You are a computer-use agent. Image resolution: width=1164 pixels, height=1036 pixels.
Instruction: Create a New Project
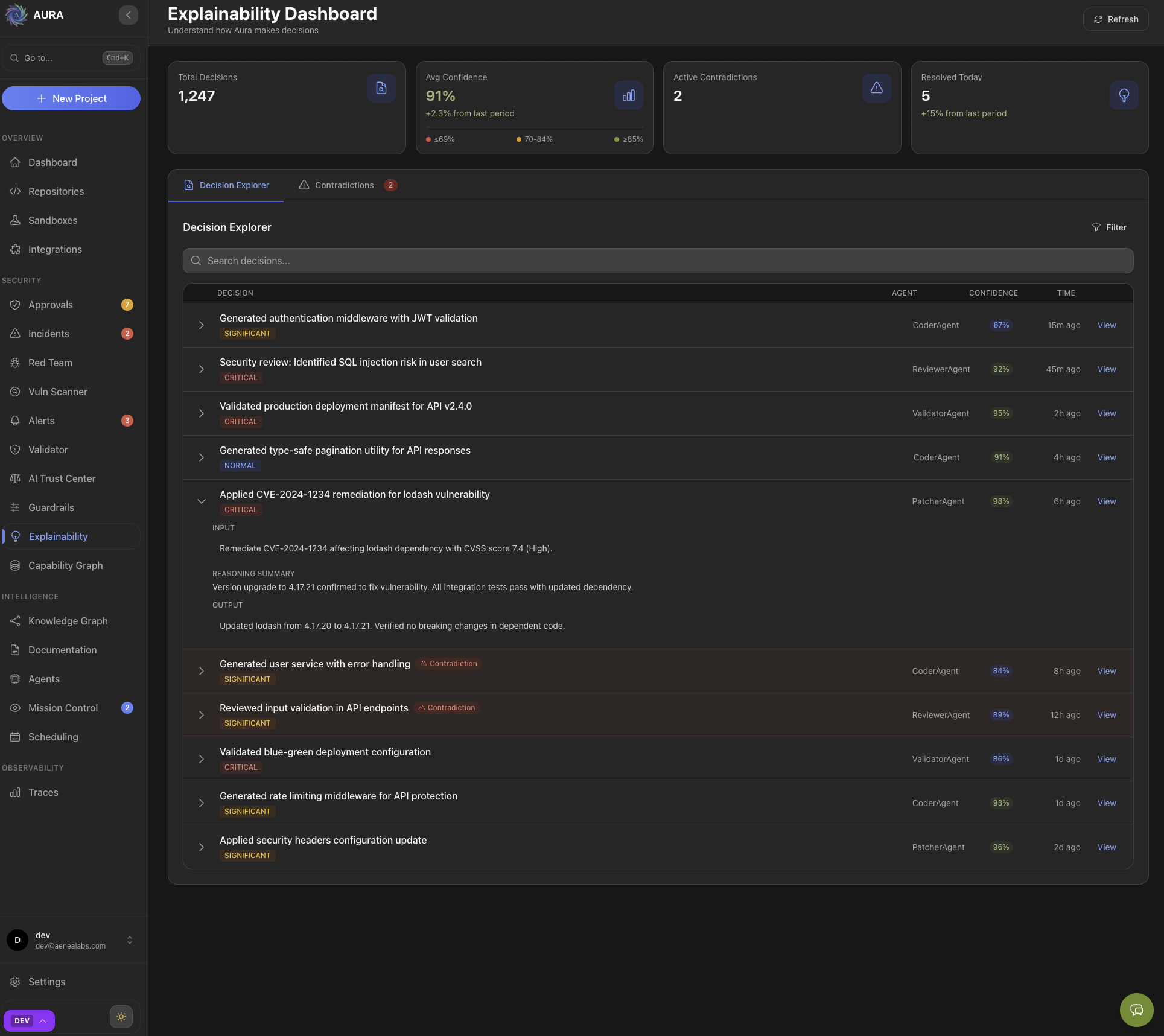[x=71, y=98]
